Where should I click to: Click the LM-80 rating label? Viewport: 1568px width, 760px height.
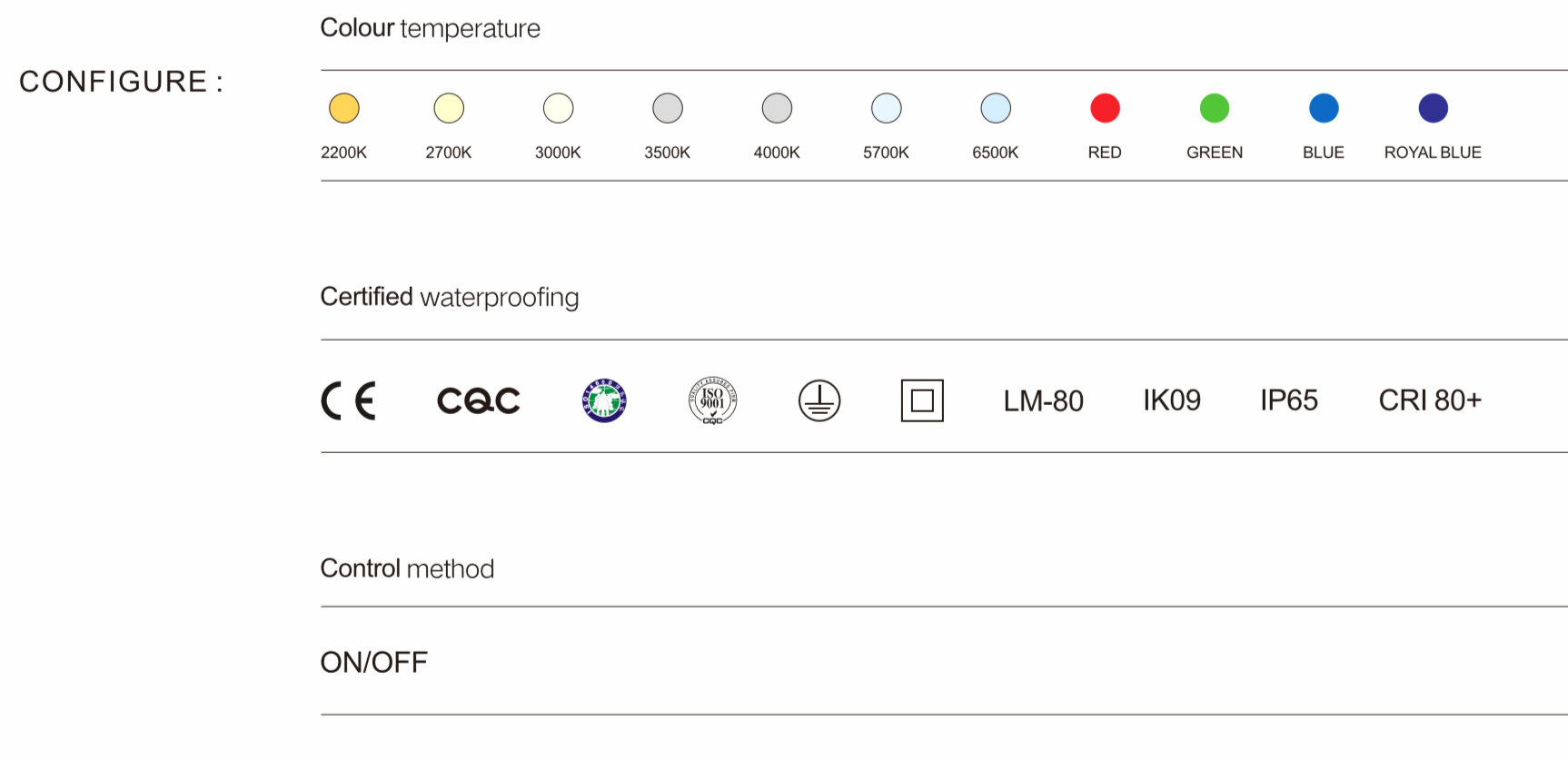pyautogui.click(x=1043, y=400)
